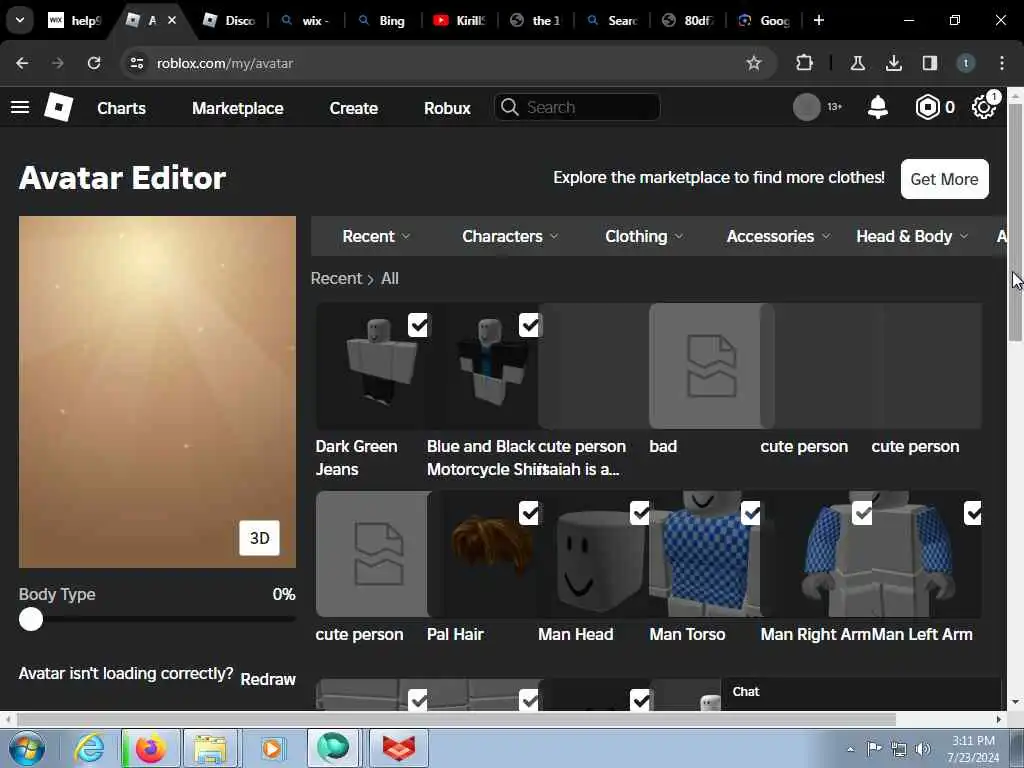The height and width of the screenshot is (768, 1024).
Task: Open the notifications bell
Action: pos(878,107)
